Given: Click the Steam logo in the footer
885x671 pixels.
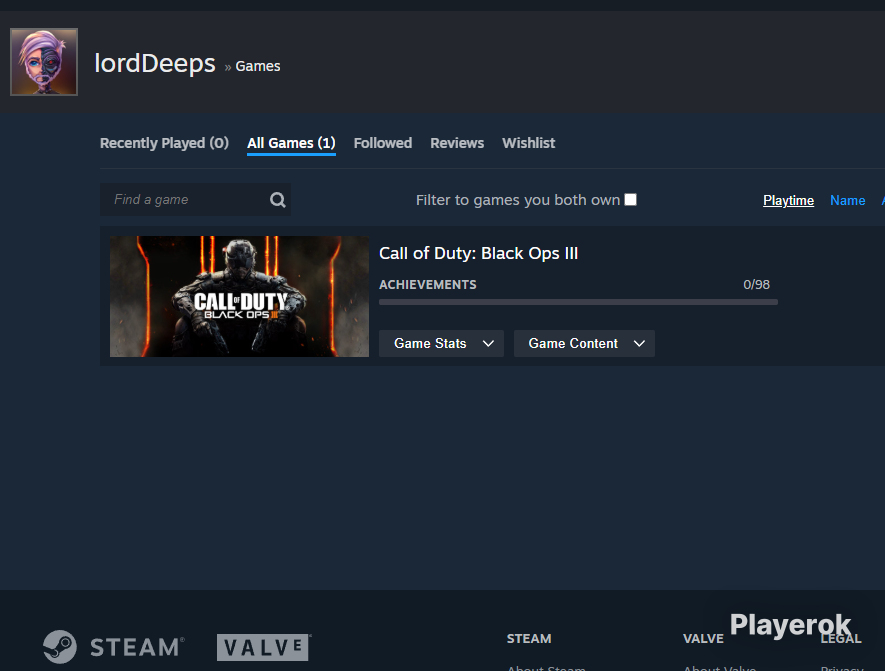Looking at the screenshot, I should point(114,647).
